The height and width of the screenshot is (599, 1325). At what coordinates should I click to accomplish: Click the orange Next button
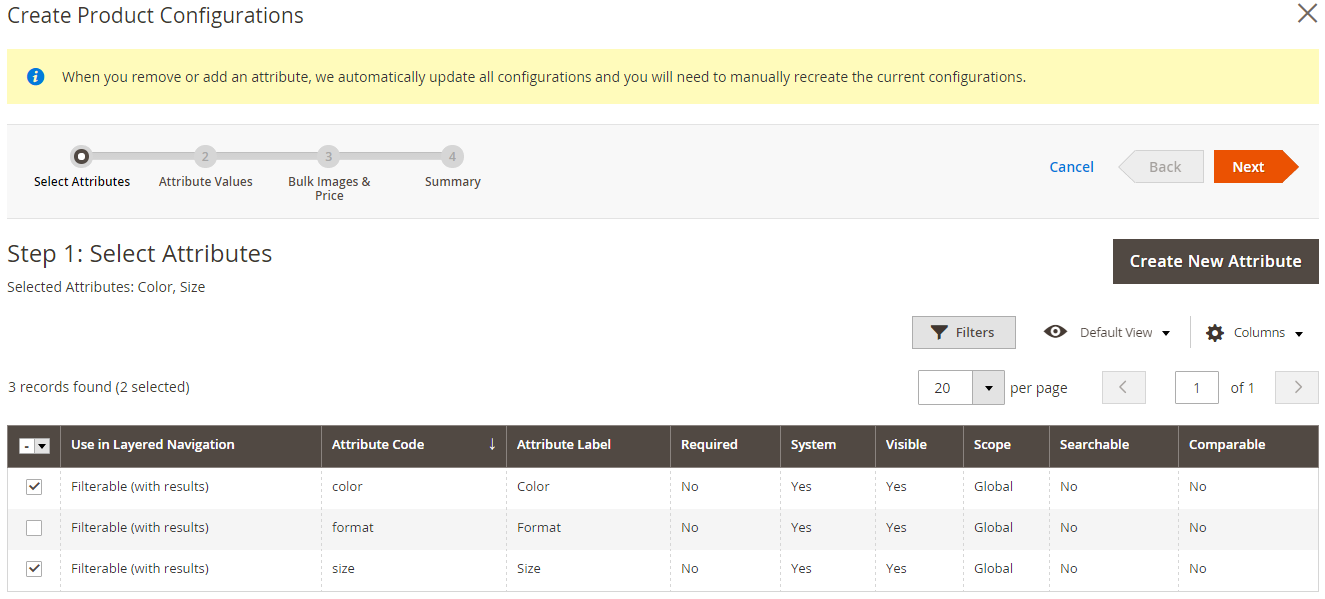coord(1255,167)
